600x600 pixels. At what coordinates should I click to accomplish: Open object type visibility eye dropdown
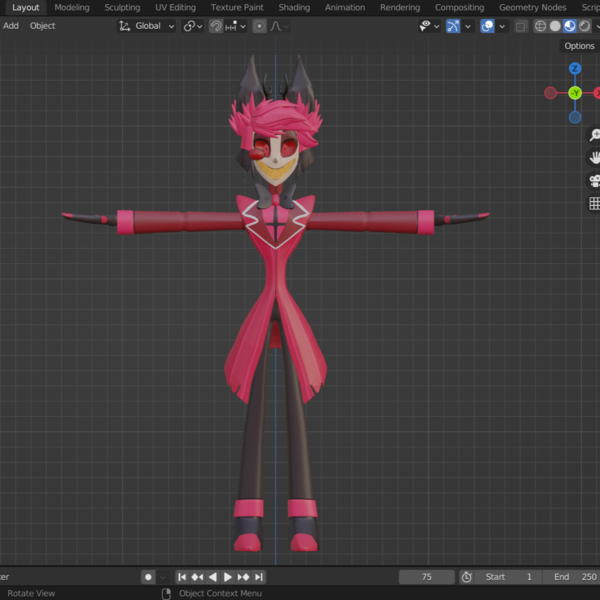point(429,26)
